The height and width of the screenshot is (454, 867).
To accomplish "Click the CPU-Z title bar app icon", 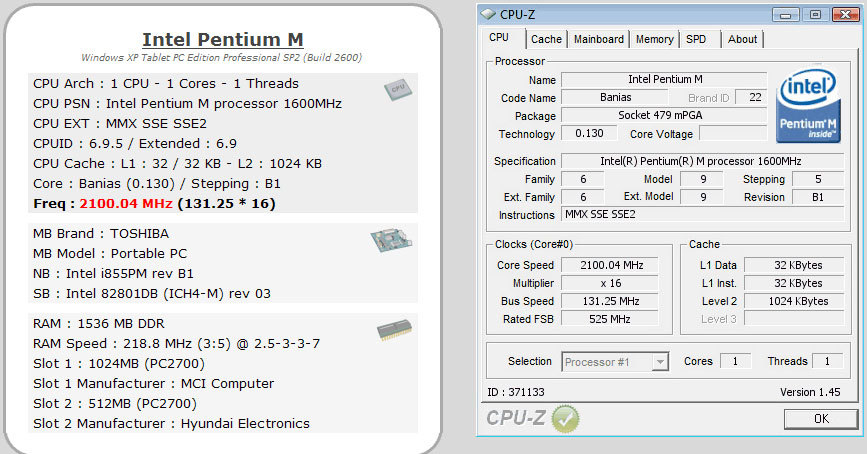I will [488, 14].
